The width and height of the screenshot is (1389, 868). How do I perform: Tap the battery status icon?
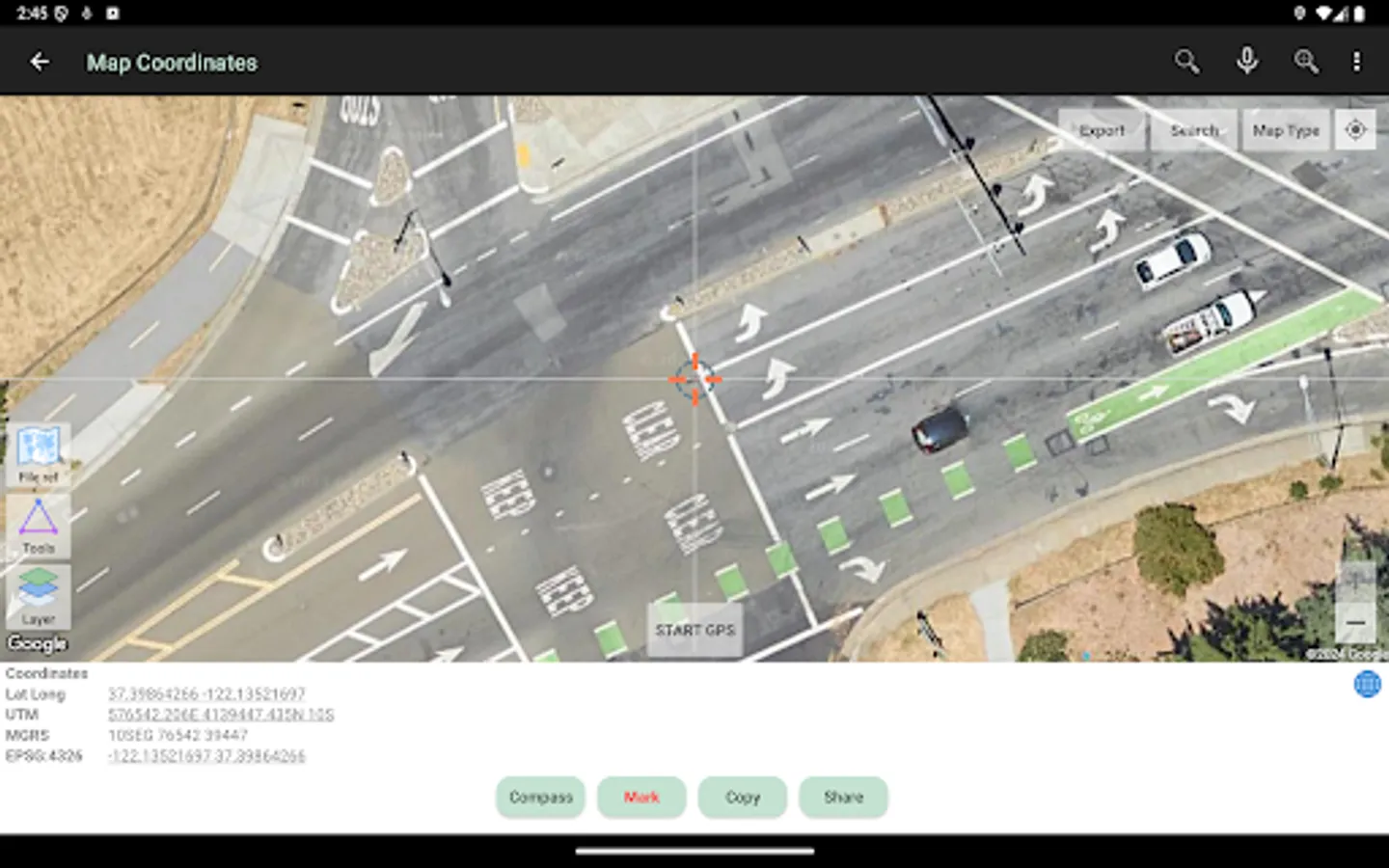point(1360,14)
